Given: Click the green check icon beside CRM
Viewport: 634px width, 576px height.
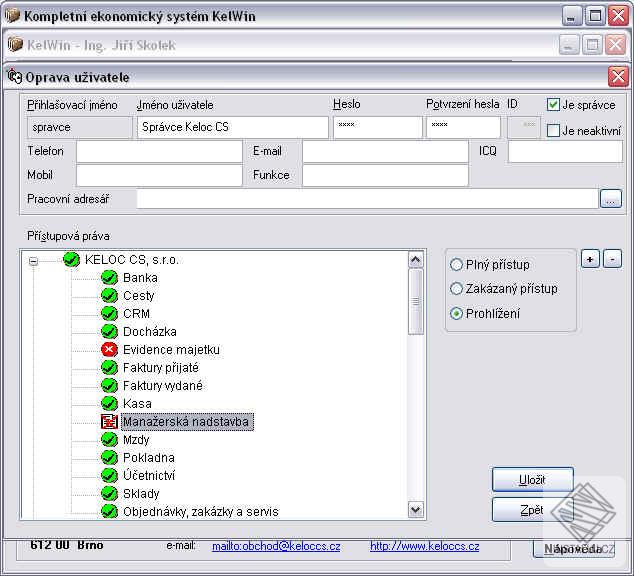Looking at the screenshot, I should tap(109, 314).
